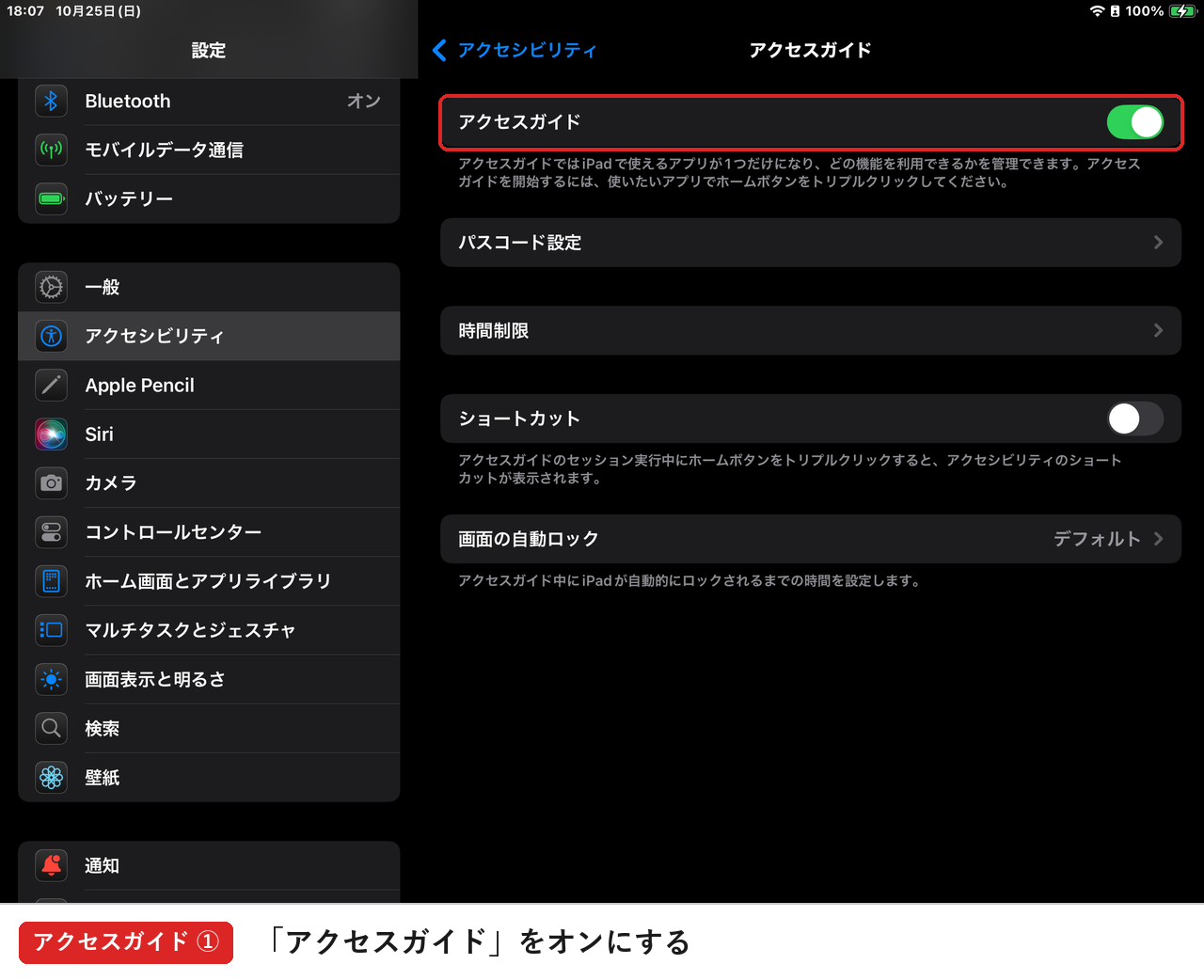The image size is (1204, 980).
Task: Tap the 100% battery percentage text
Action: pyautogui.click(x=1144, y=11)
